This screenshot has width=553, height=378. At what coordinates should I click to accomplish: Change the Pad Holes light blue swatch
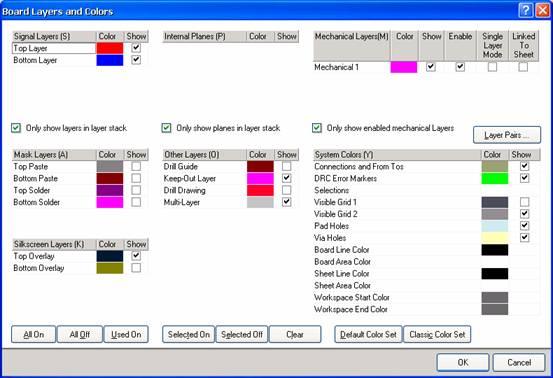click(495, 226)
